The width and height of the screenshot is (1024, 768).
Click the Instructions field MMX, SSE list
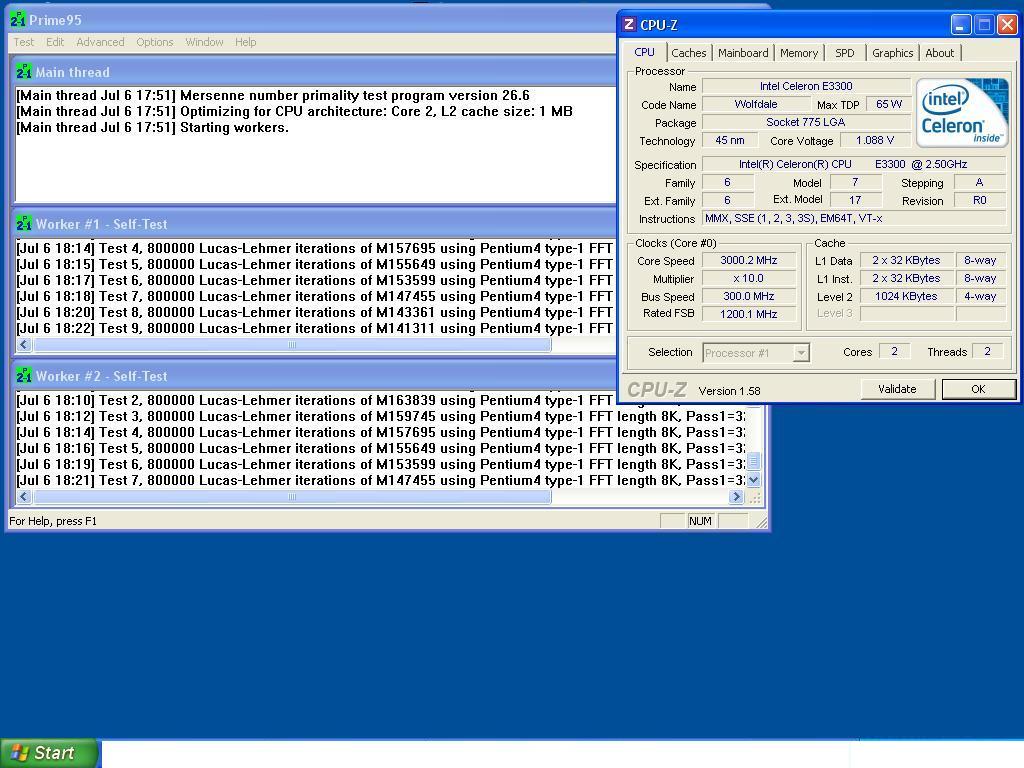point(854,219)
